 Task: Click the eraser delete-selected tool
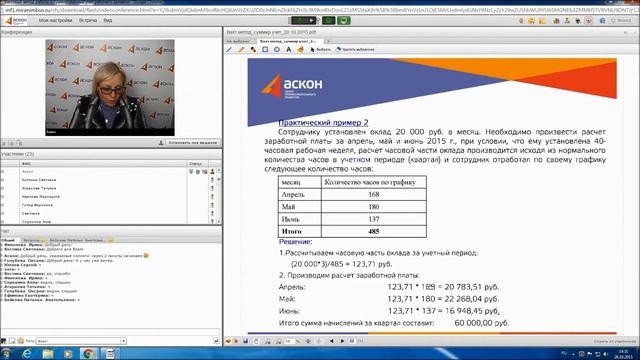pos(355,49)
